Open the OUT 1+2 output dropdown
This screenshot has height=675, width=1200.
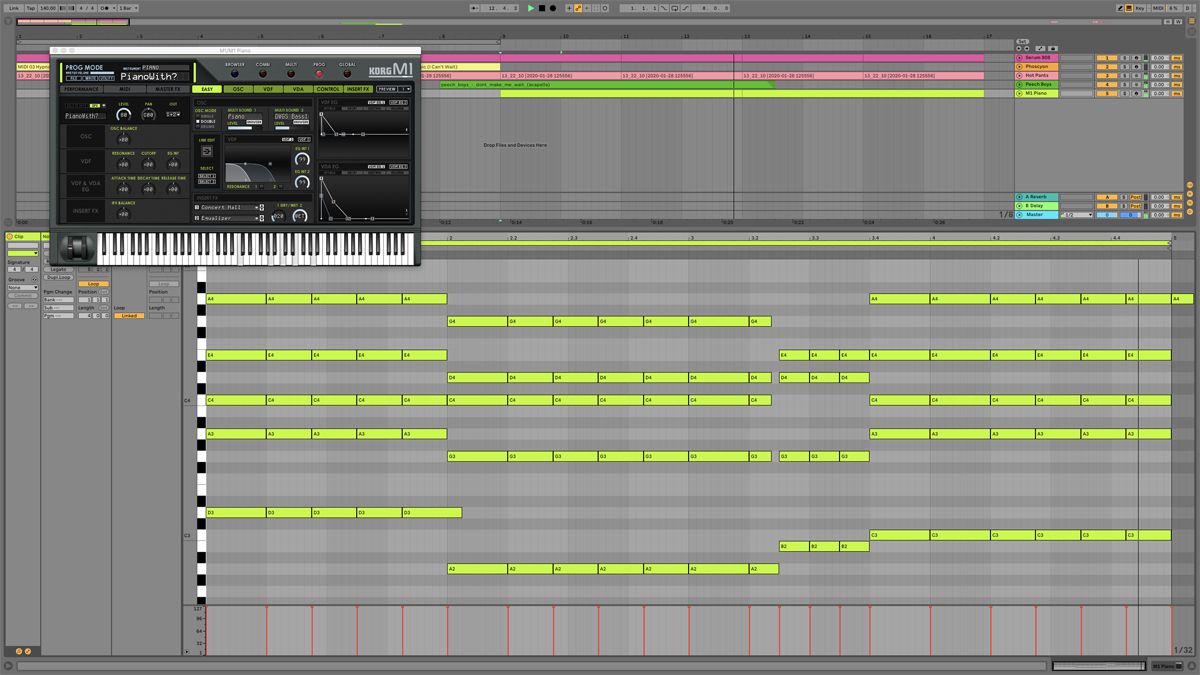pos(173,116)
